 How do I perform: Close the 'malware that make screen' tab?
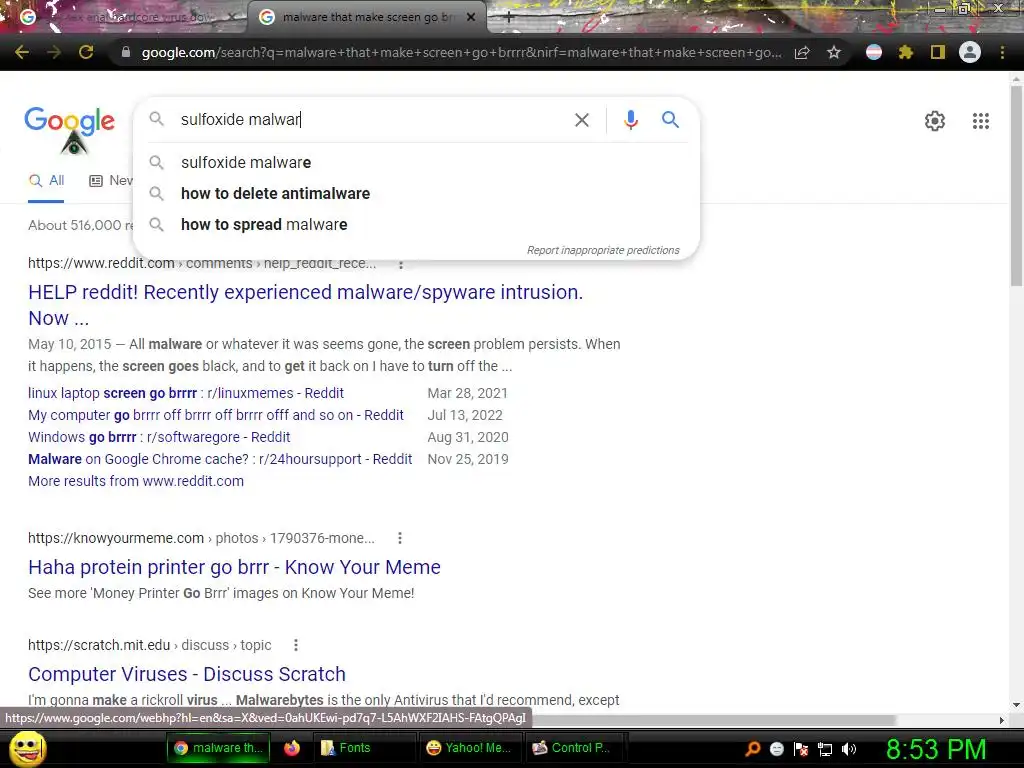[471, 18]
